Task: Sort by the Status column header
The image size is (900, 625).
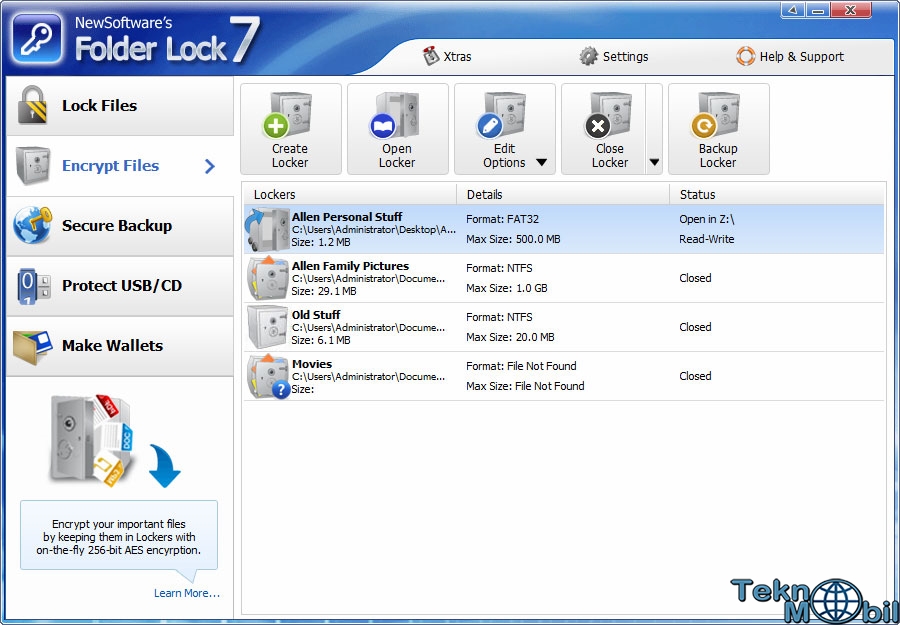Action: pyautogui.click(x=777, y=195)
